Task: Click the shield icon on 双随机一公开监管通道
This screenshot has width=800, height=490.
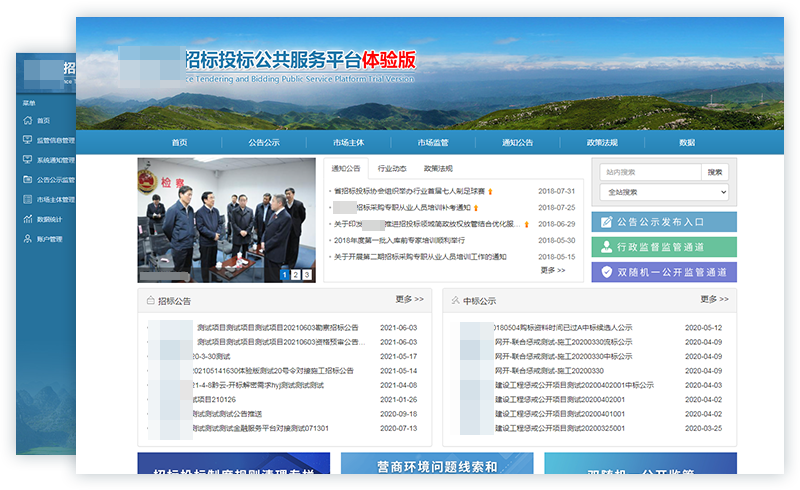Action: click(607, 272)
